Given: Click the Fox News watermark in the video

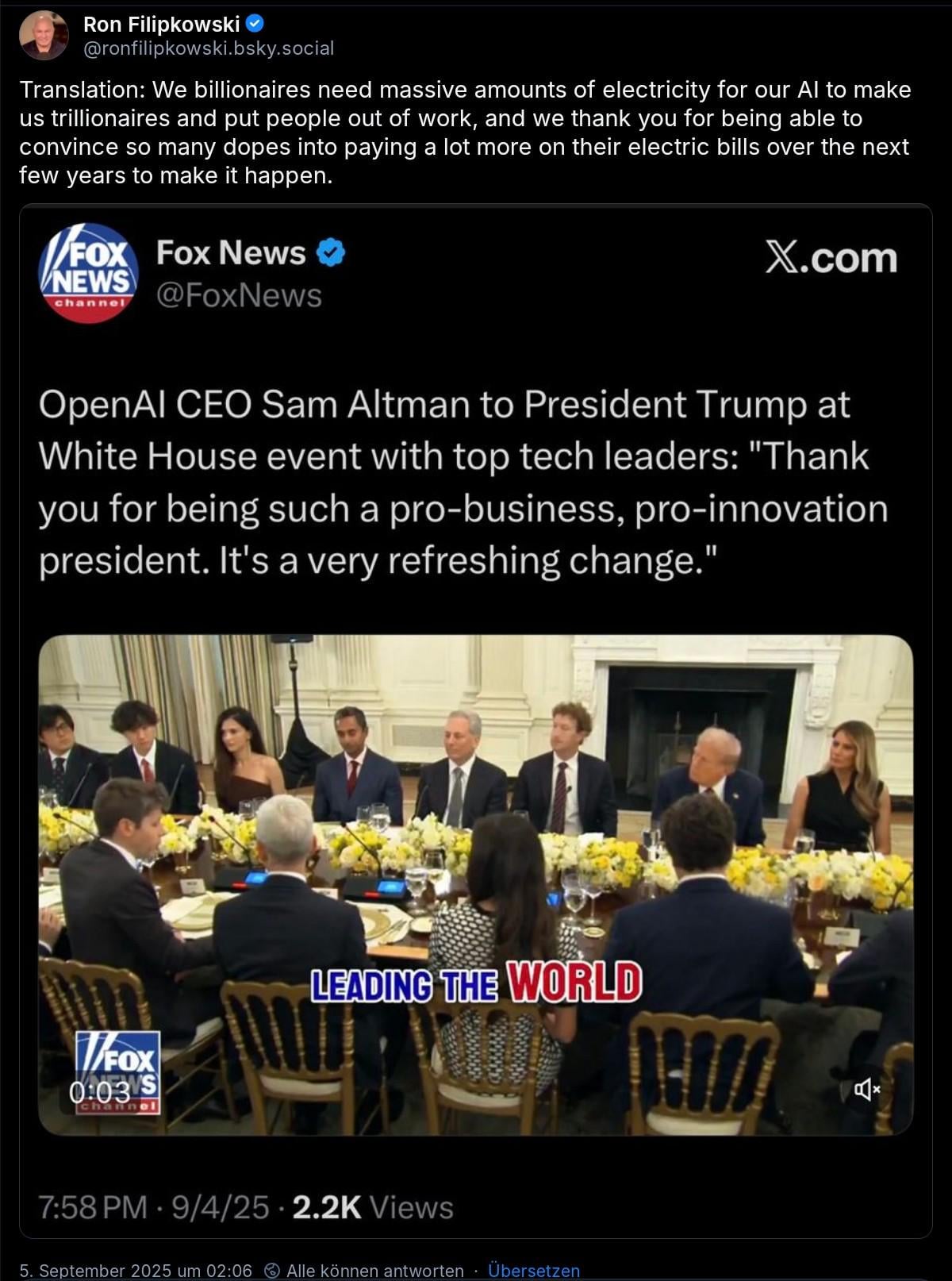Looking at the screenshot, I should coord(117,1072).
